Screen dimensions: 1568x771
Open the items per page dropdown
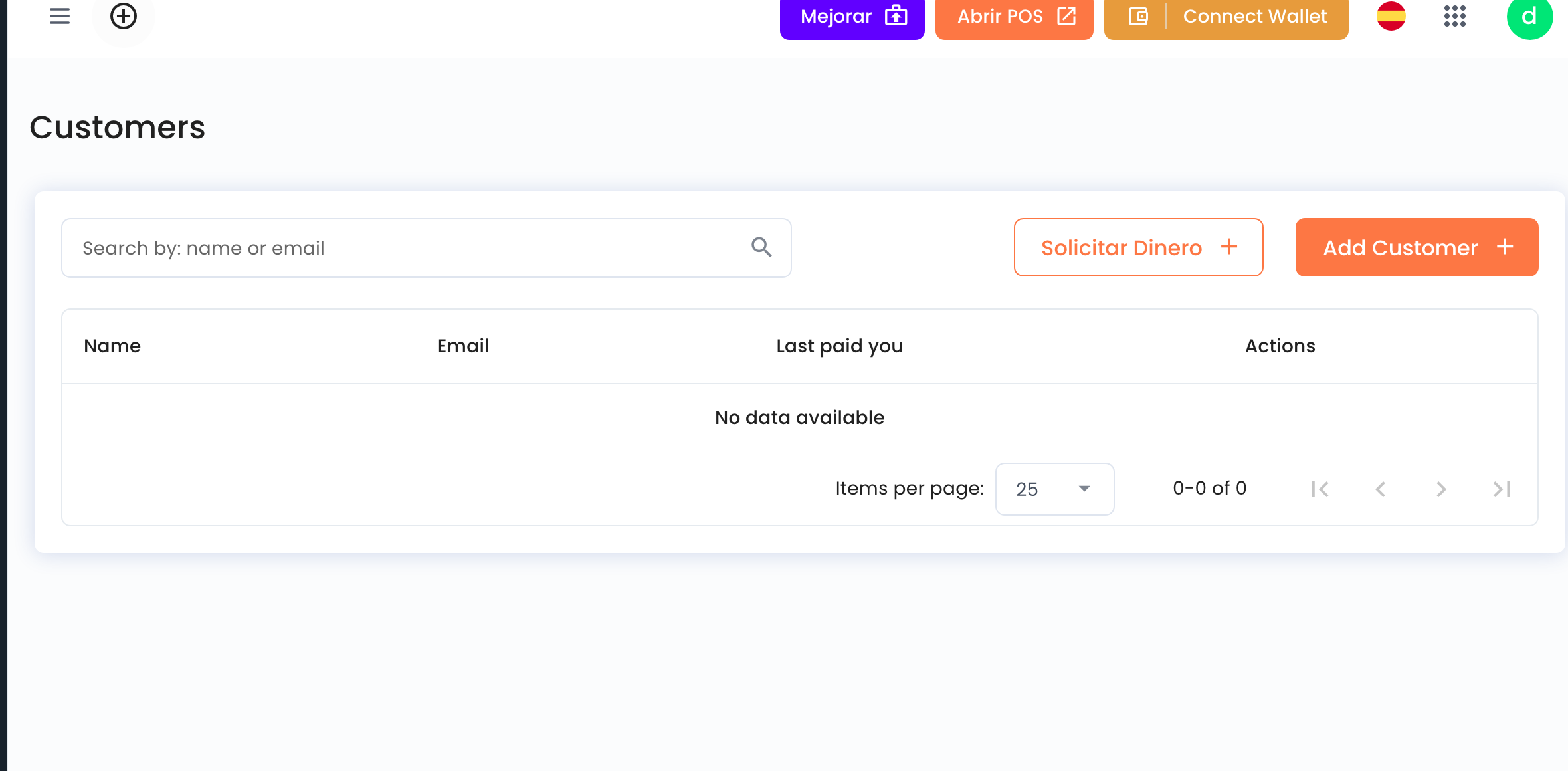click(x=1055, y=489)
